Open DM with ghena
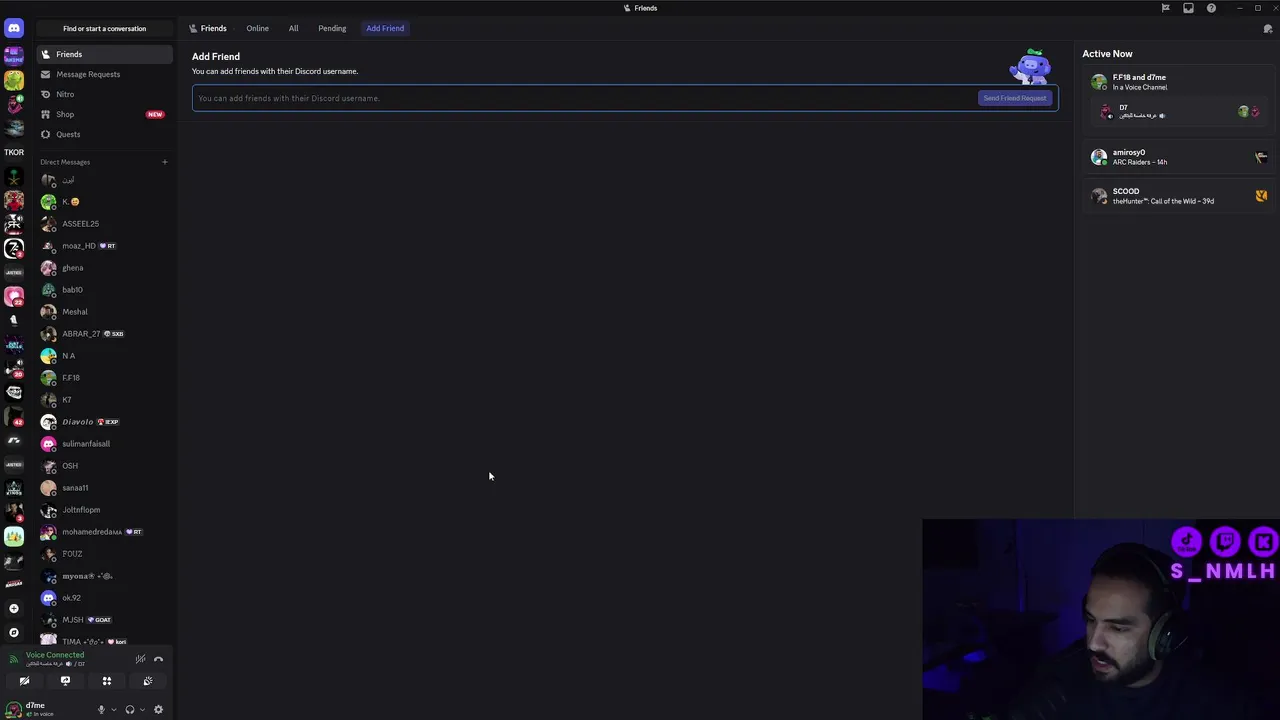This screenshot has height=720, width=1280. coord(105,268)
